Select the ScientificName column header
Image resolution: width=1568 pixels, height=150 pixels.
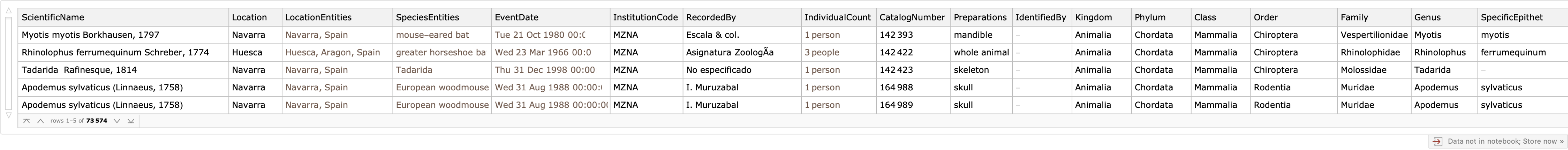[53, 18]
